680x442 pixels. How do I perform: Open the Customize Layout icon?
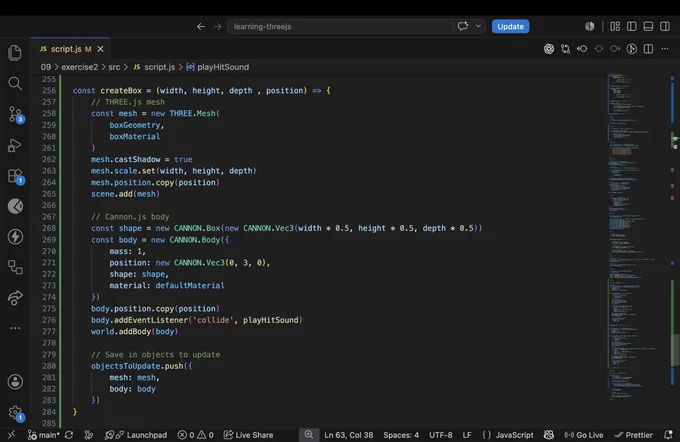coord(615,26)
